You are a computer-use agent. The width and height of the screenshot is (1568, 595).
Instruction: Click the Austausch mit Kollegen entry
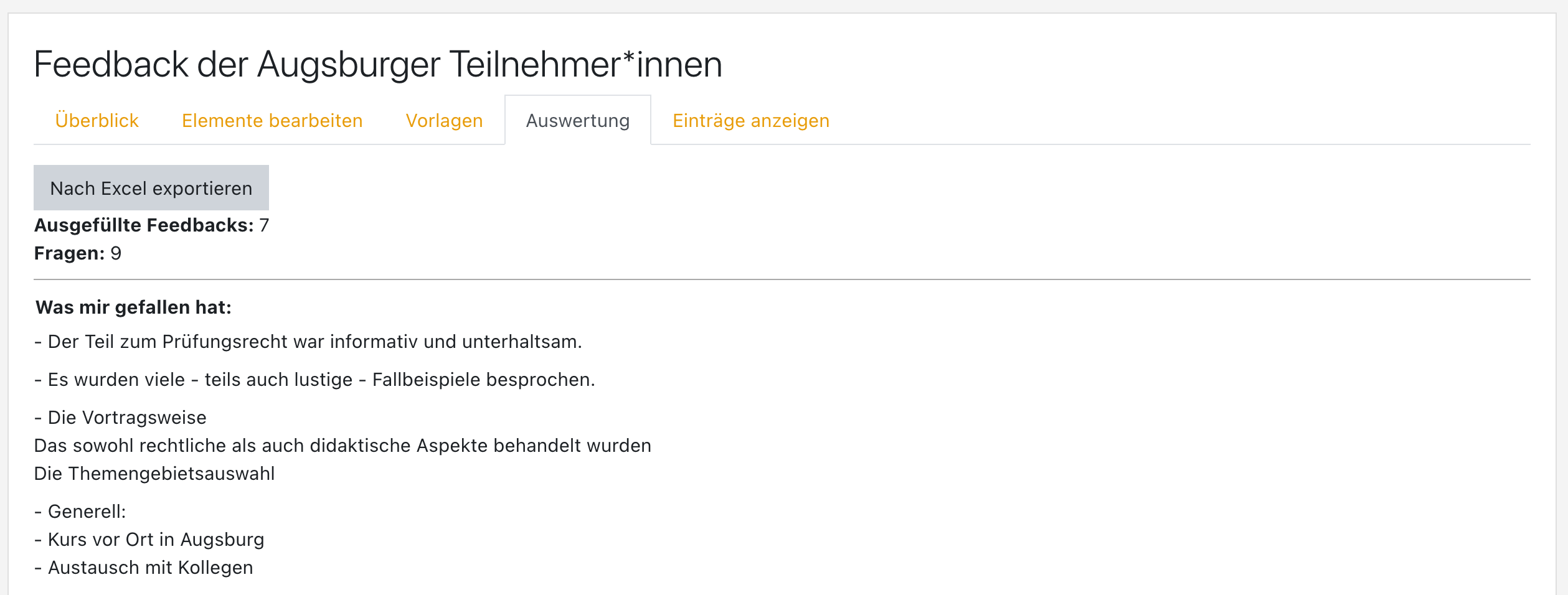tap(144, 567)
